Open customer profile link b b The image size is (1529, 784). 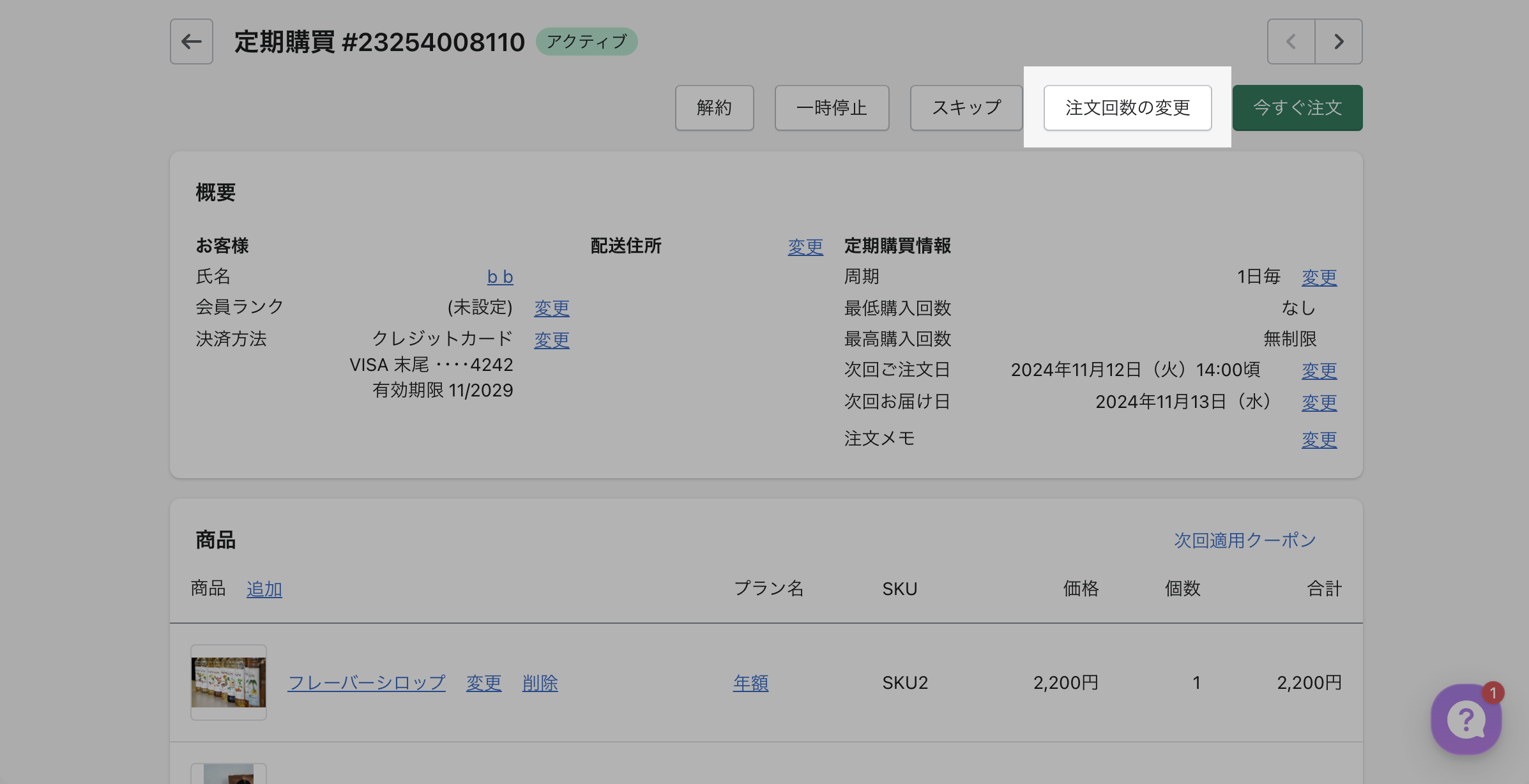point(499,276)
